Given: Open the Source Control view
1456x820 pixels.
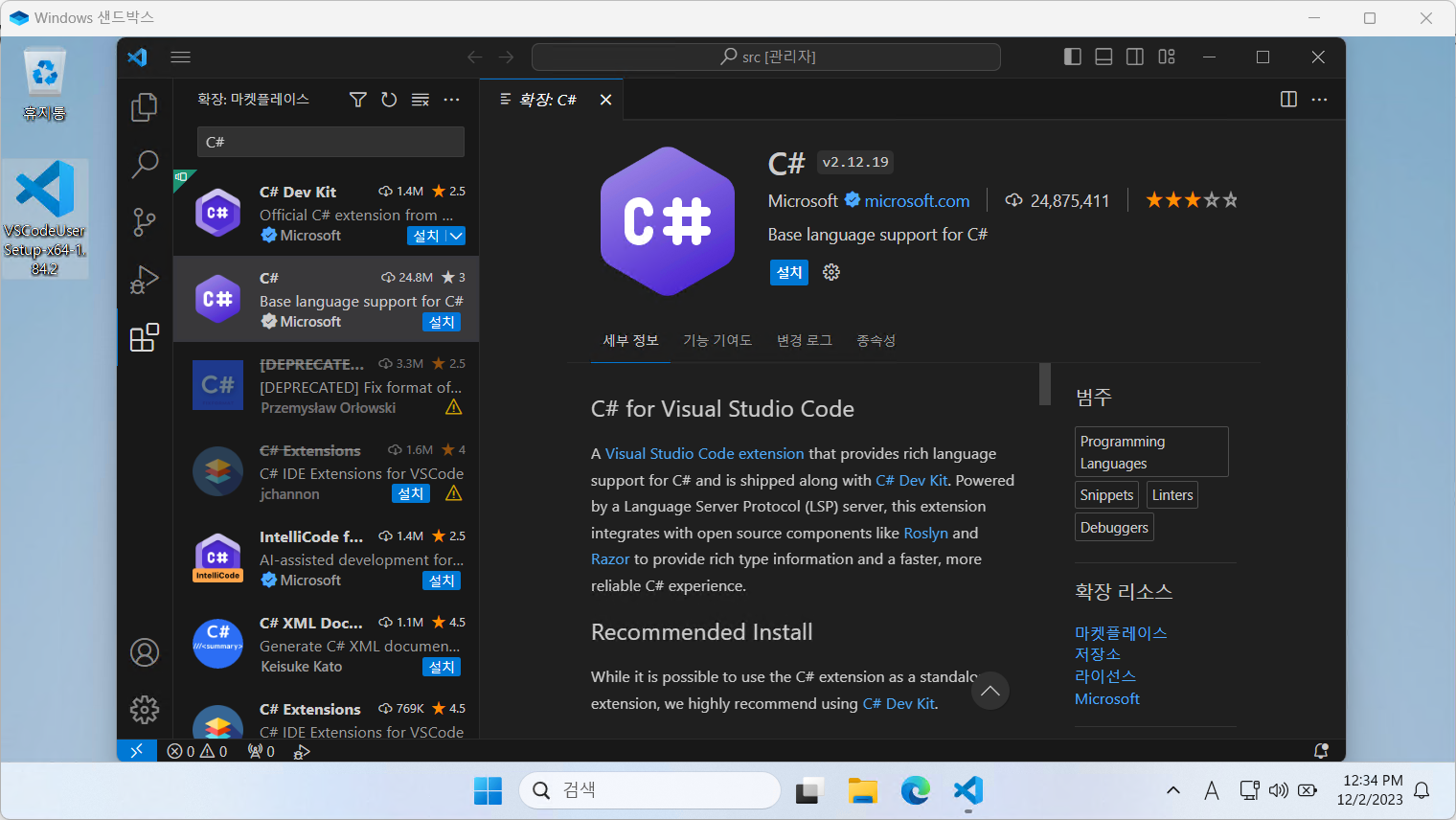Looking at the screenshot, I should click(x=145, y=222).
